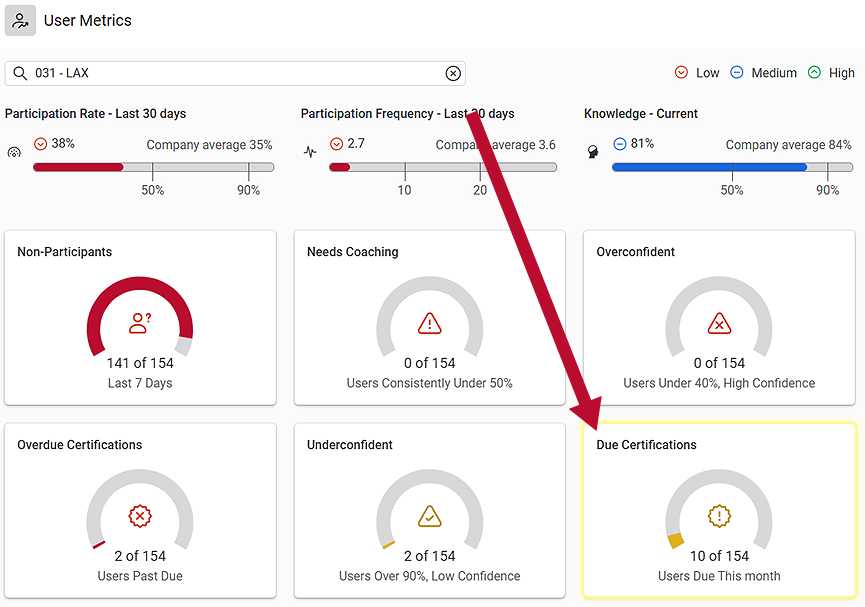Click the Underconfident checkmark triangle icon

coord(430,516)
